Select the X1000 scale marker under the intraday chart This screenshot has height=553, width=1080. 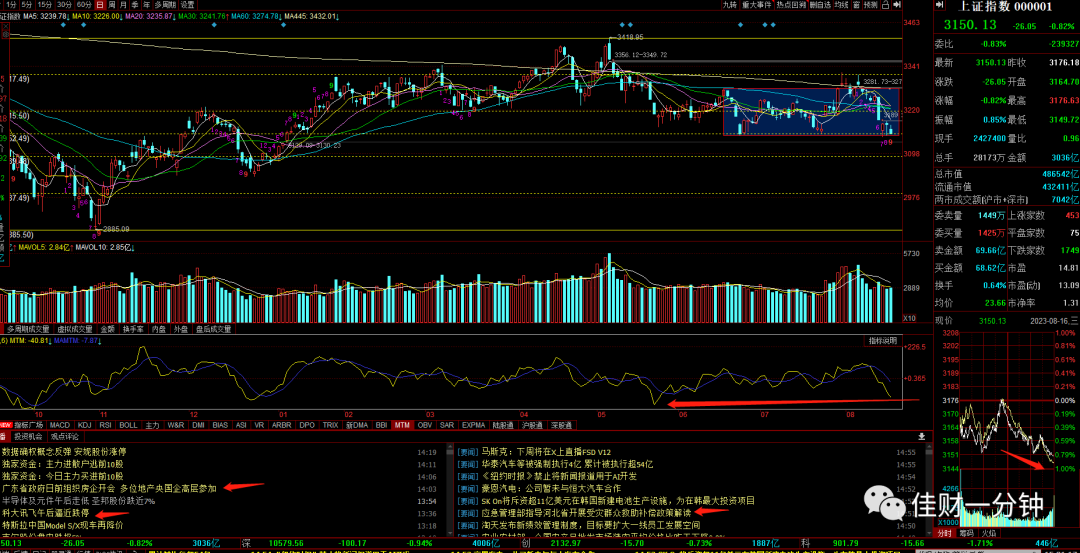pos(946,522)
